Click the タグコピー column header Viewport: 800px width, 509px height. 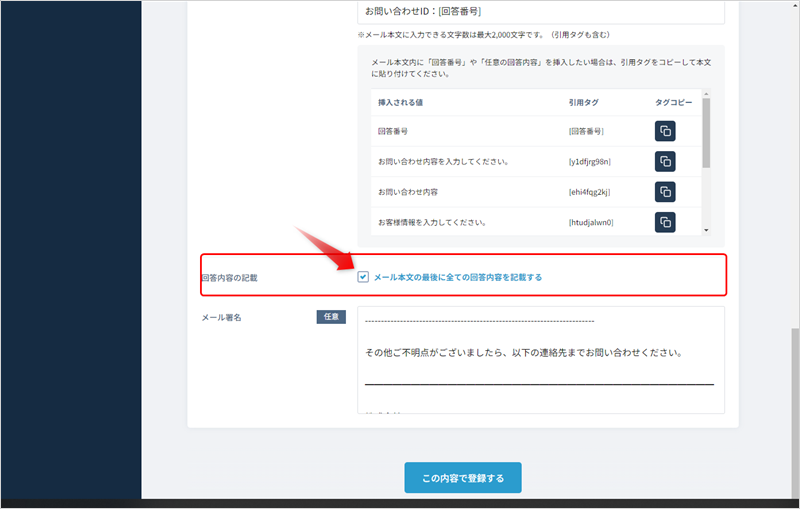[x=673, y=103]
